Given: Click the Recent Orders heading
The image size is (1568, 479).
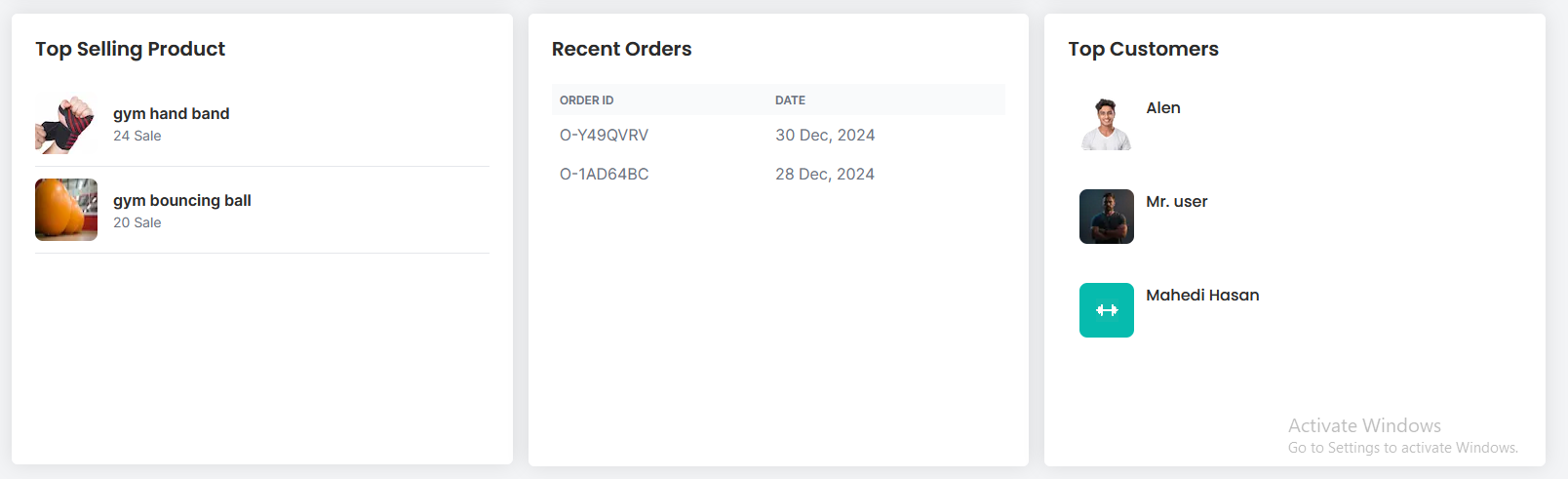Looking at the screenshot, I should coord(621,50).
